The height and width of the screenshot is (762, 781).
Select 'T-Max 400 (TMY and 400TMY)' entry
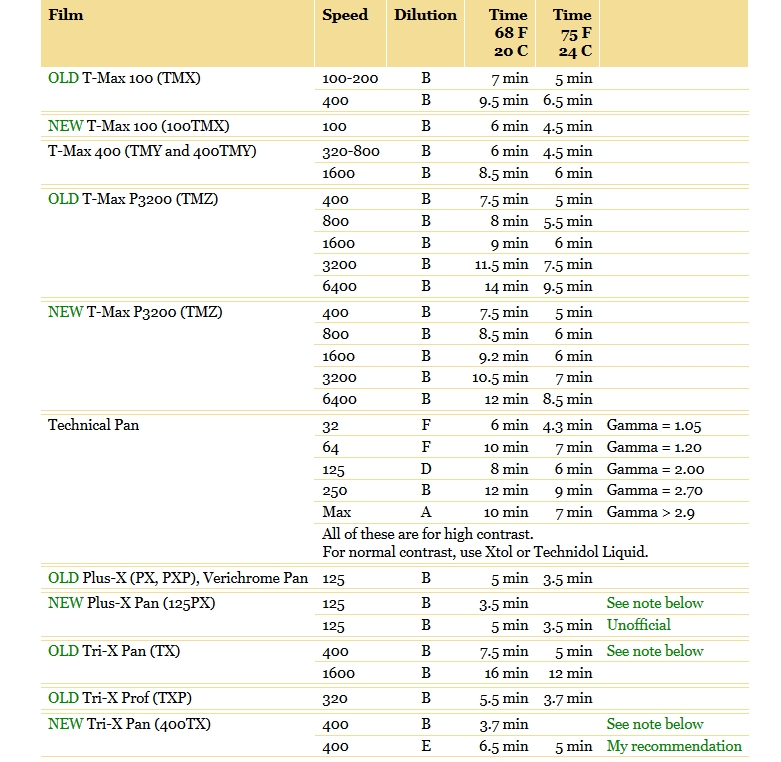pyautogui.click(x=152, y=151)
